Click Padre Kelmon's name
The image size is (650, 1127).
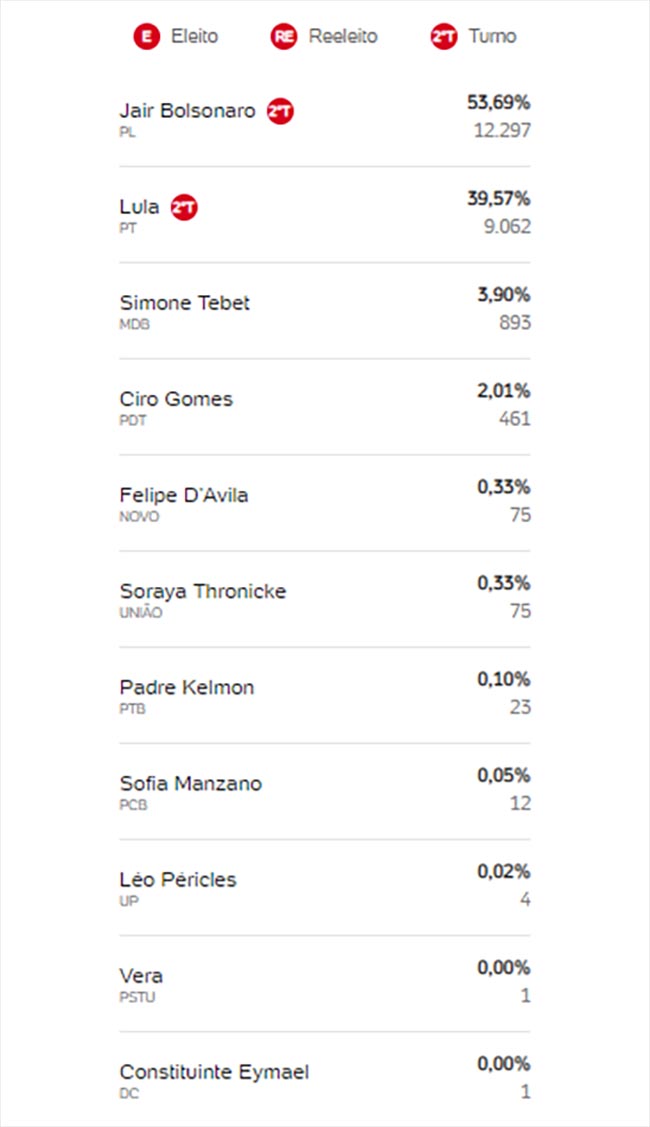[186, 687]
